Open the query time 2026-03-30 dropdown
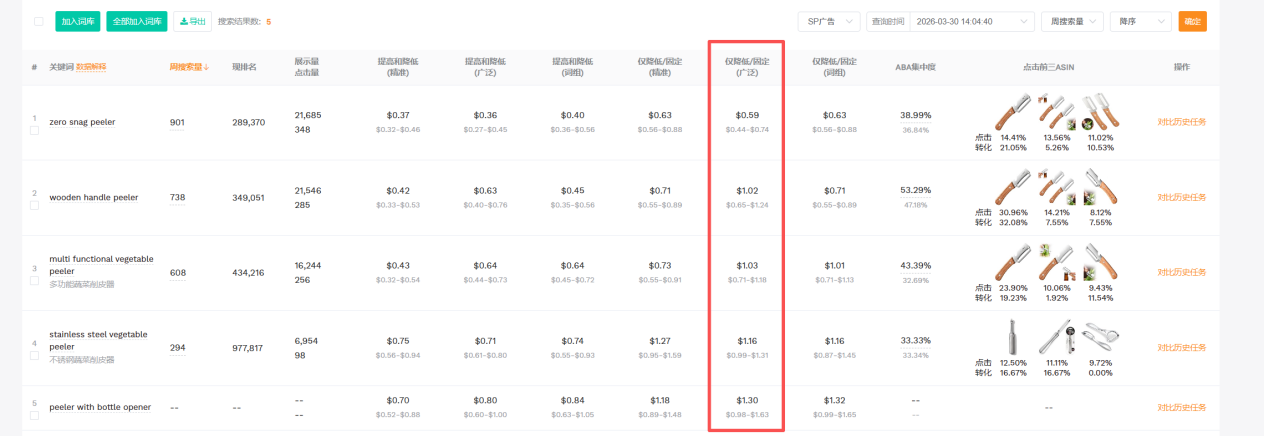1264x436 pixels. click(950, 21)
